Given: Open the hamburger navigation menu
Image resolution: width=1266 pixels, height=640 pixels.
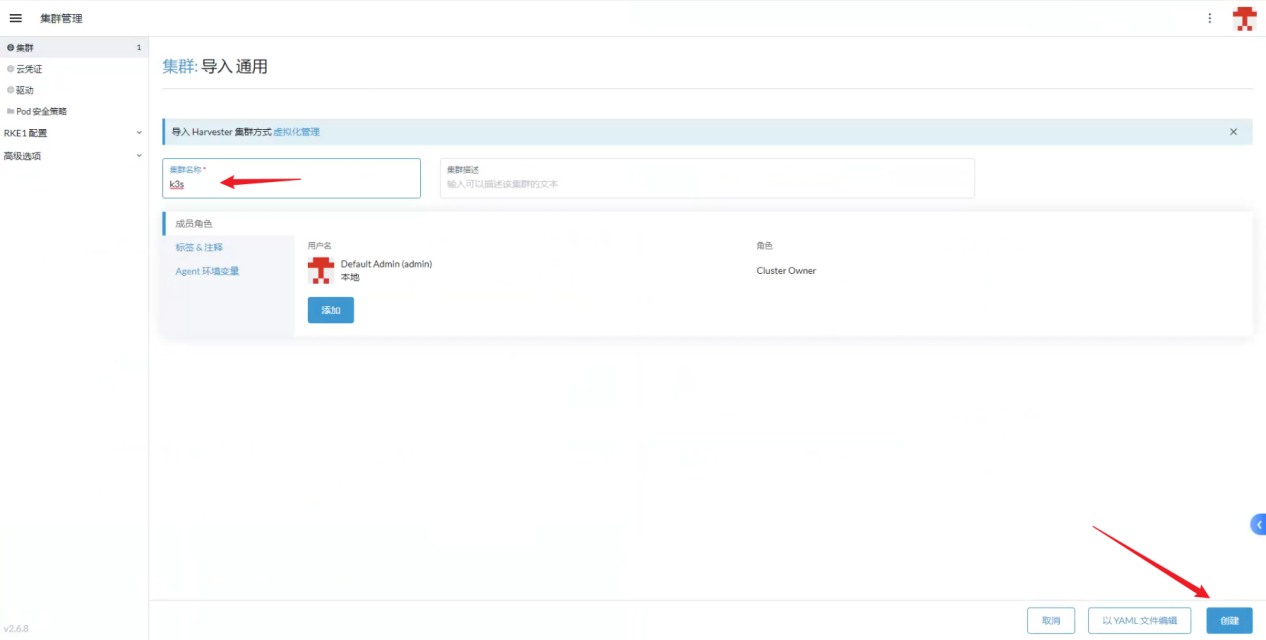Looking at the screenshot, I should point(16,18).
